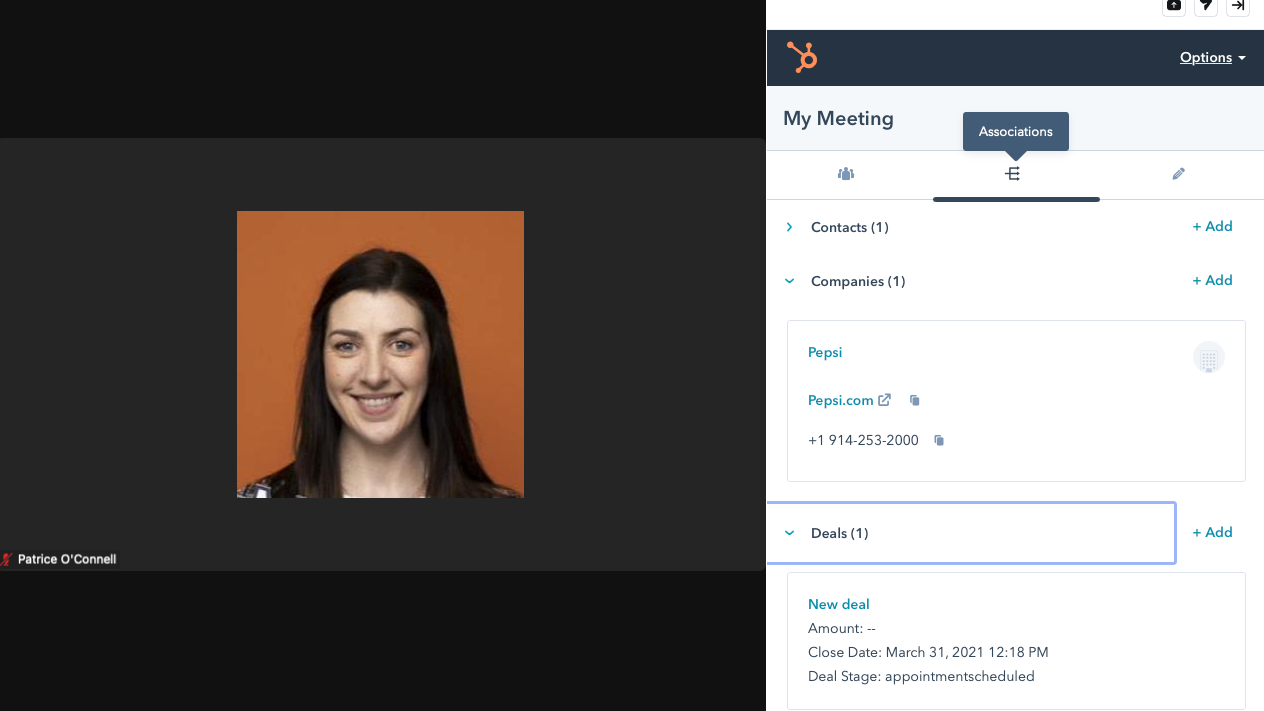Open the New deal record
The height and width of the screenshot is (711, 1264).
pos(838,604)
